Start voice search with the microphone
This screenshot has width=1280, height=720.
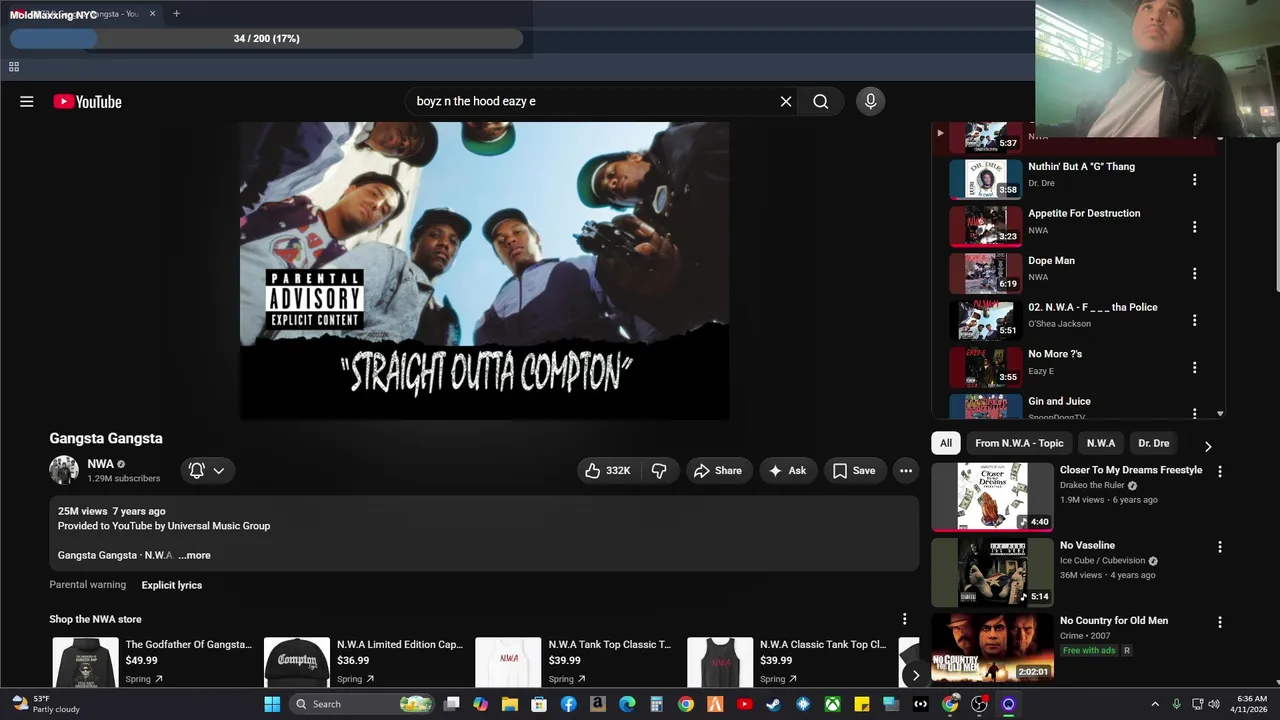870,101
